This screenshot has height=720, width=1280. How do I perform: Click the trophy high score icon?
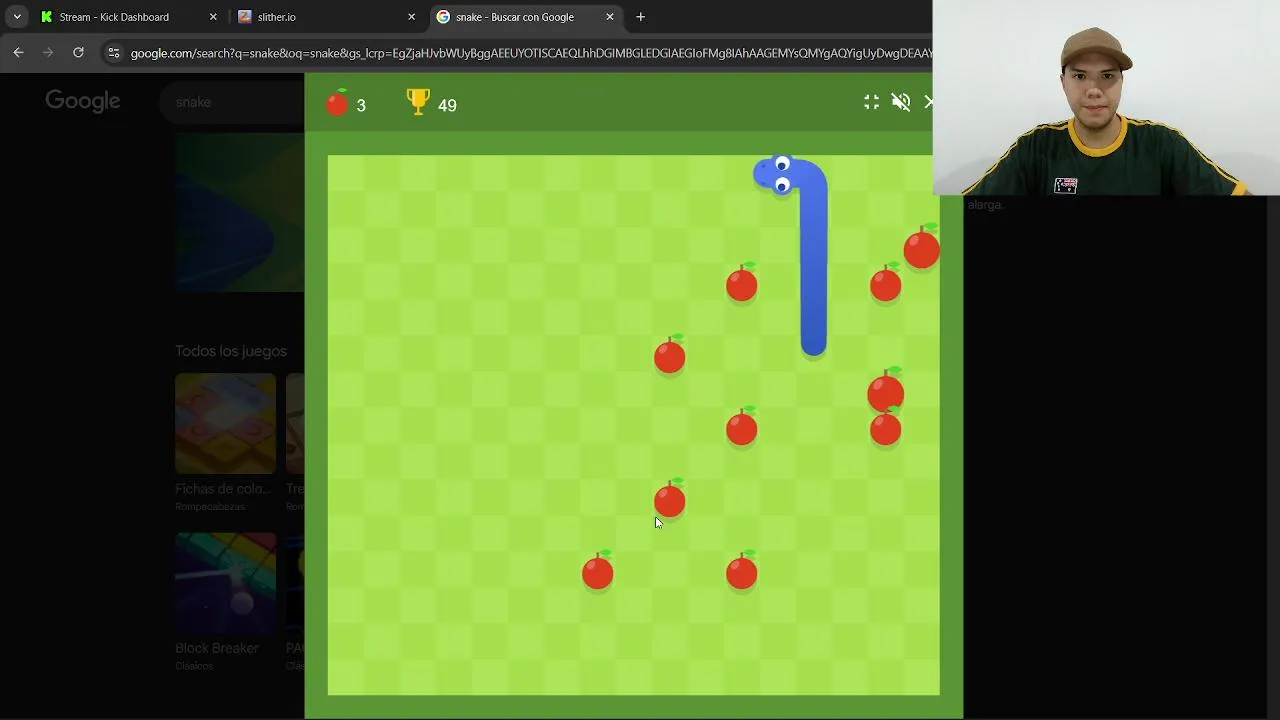[x=418, y=101]
